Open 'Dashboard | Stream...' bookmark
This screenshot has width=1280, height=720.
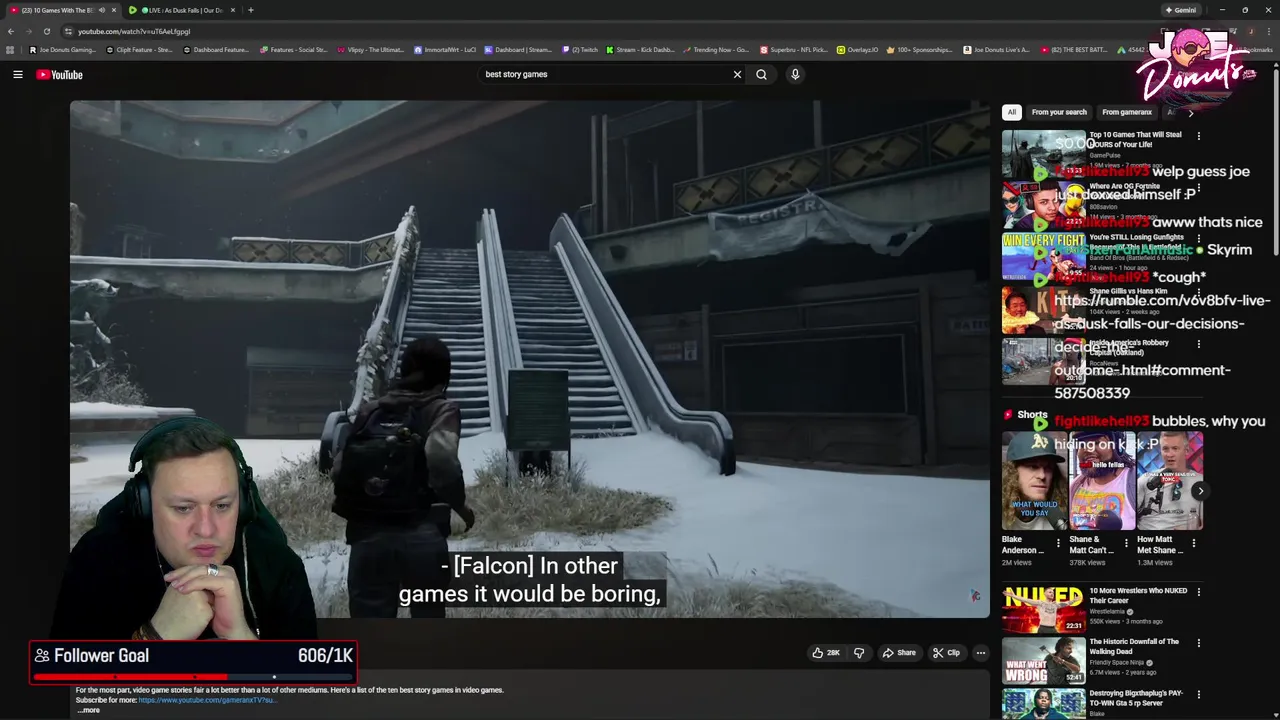tap(519, 49)
